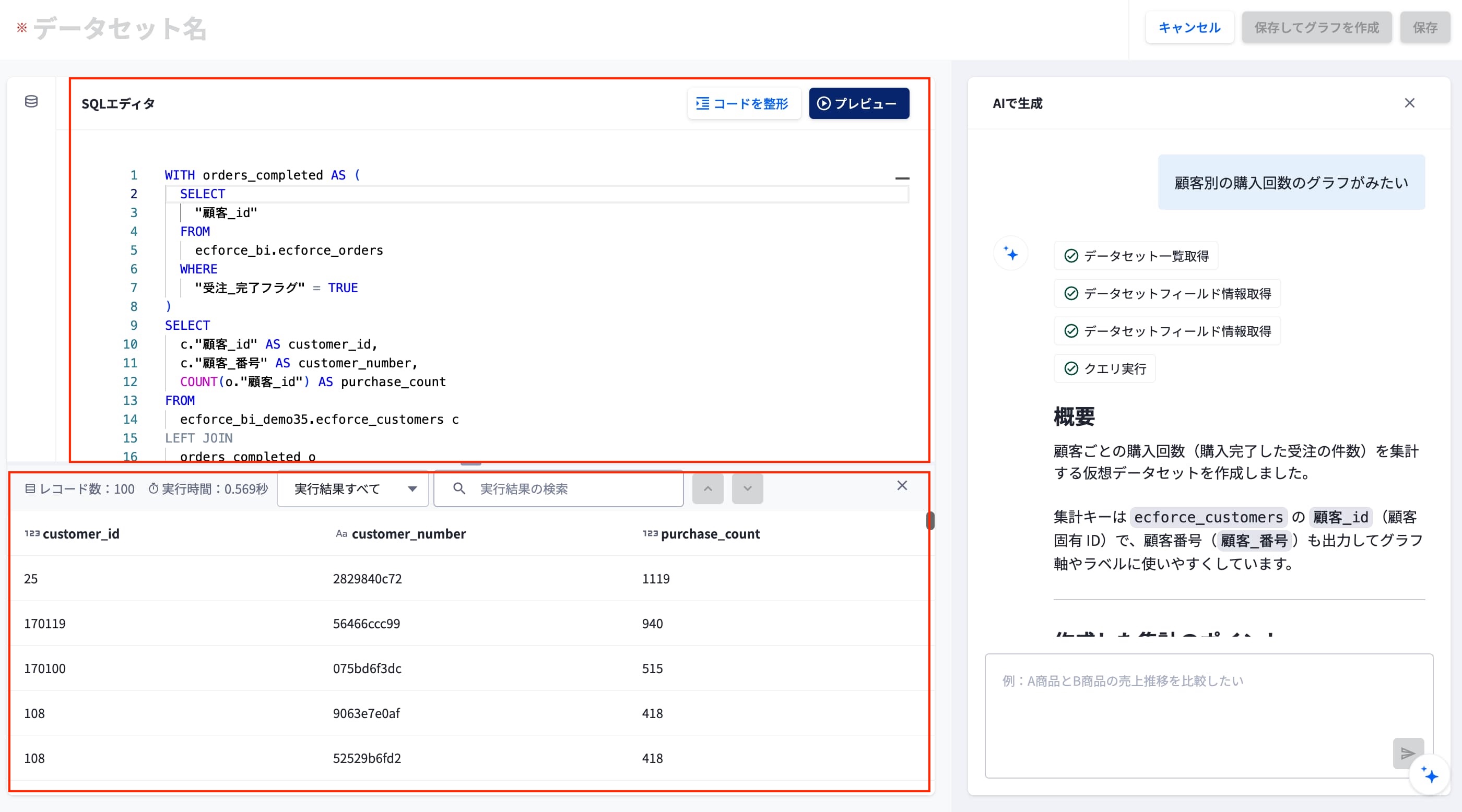The height and width of the screenshot is (812, 1462).
Task: Click the 実行結果の検索 search field
Action: point(559,489)
